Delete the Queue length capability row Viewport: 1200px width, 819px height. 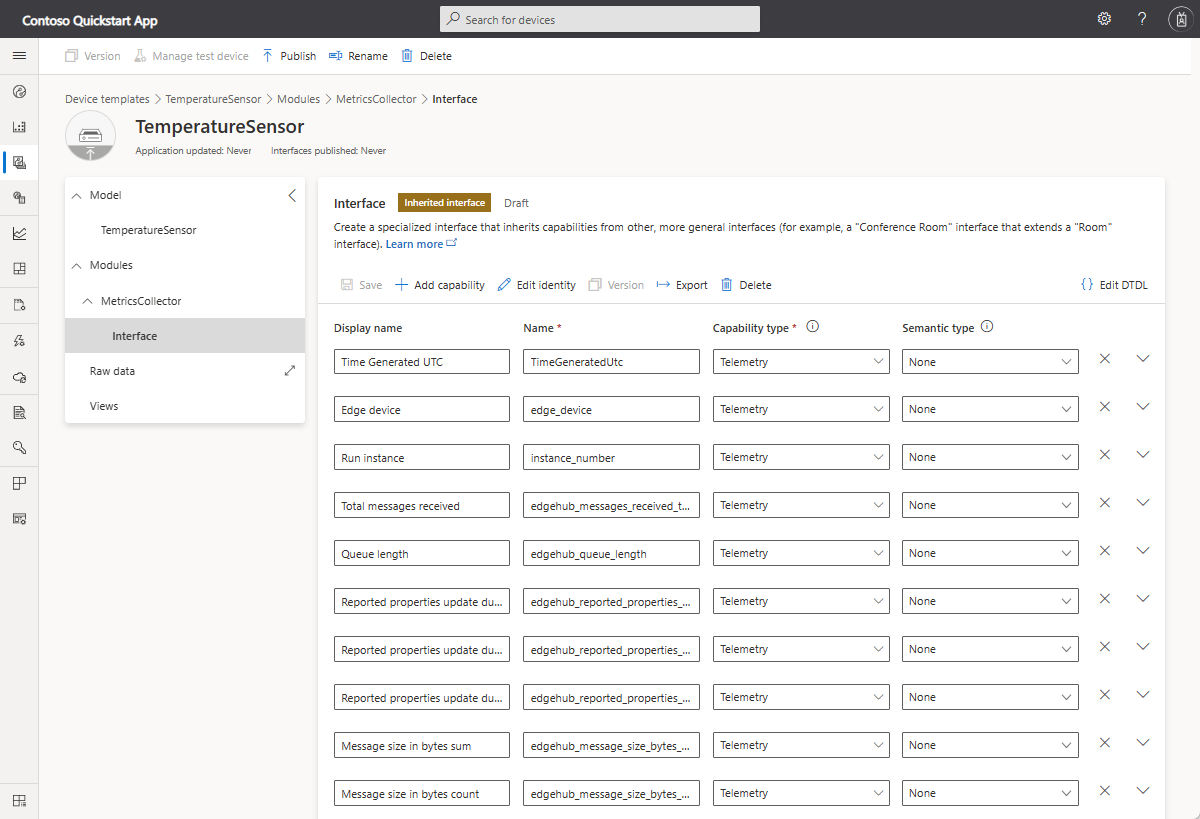point(1105,550)
